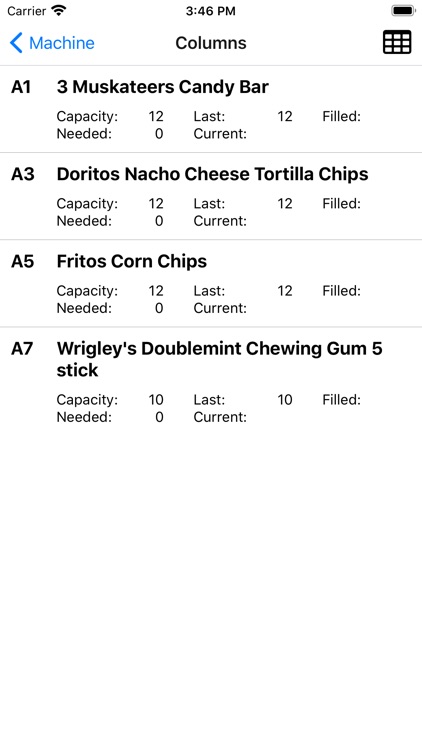
Task: Open the grid view icon
Action: (397, 42)
